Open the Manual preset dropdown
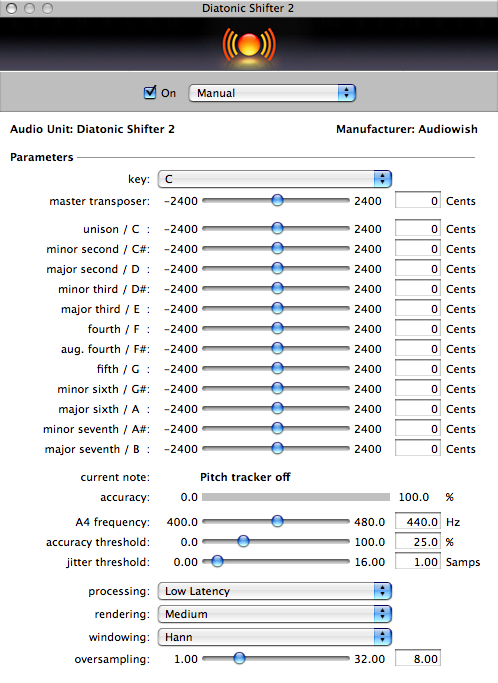This screenshot has height=683, width=498. pyautogui.click(x=272, y=93)
